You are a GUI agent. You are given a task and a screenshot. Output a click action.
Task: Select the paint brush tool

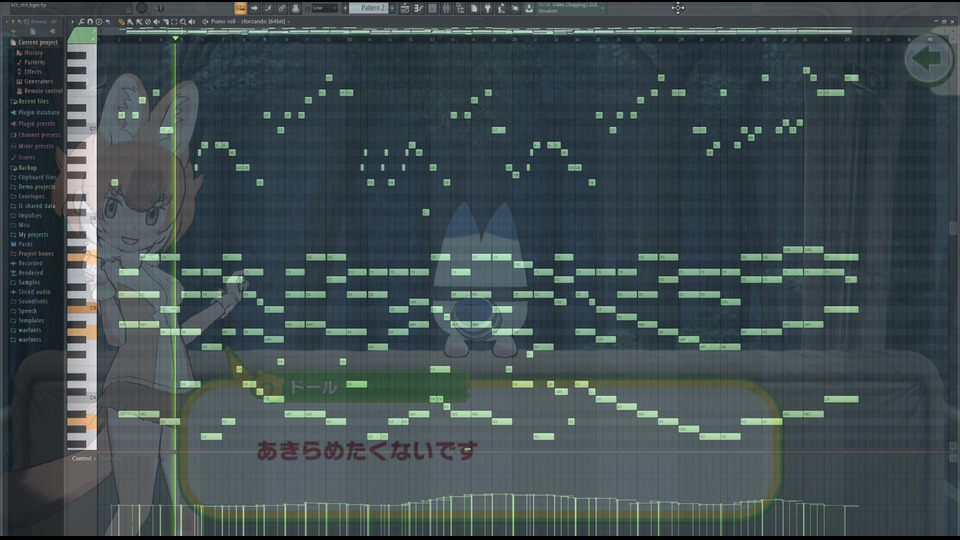(x=130, y=21)
